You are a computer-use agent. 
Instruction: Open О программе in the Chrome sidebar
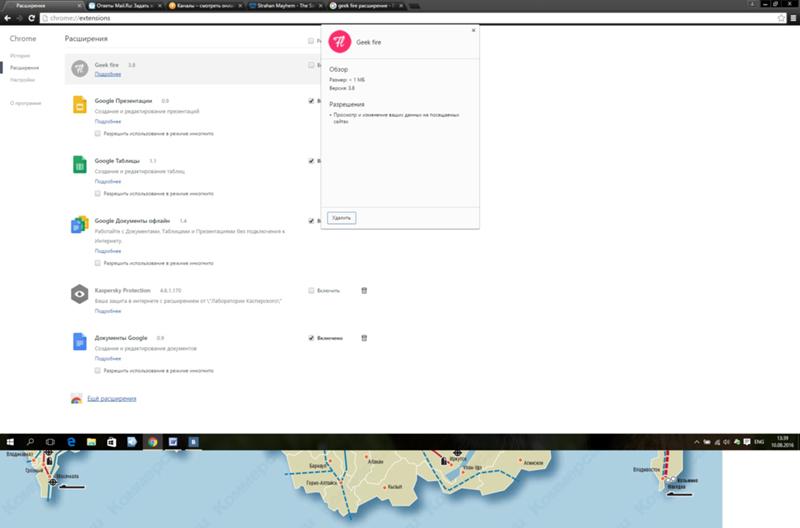click(26, 103)
